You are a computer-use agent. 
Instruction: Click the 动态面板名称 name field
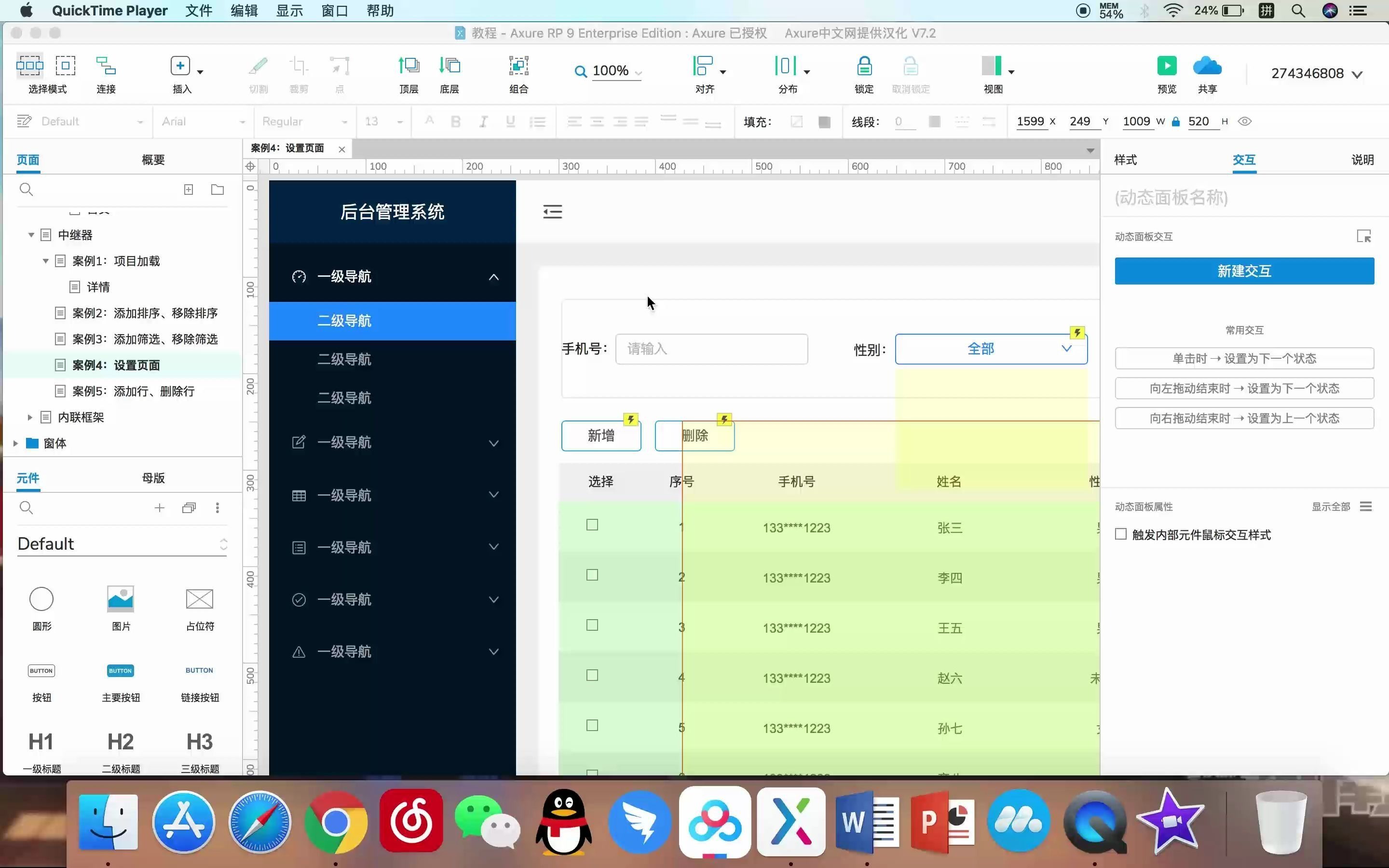(x=1244, y=198)
